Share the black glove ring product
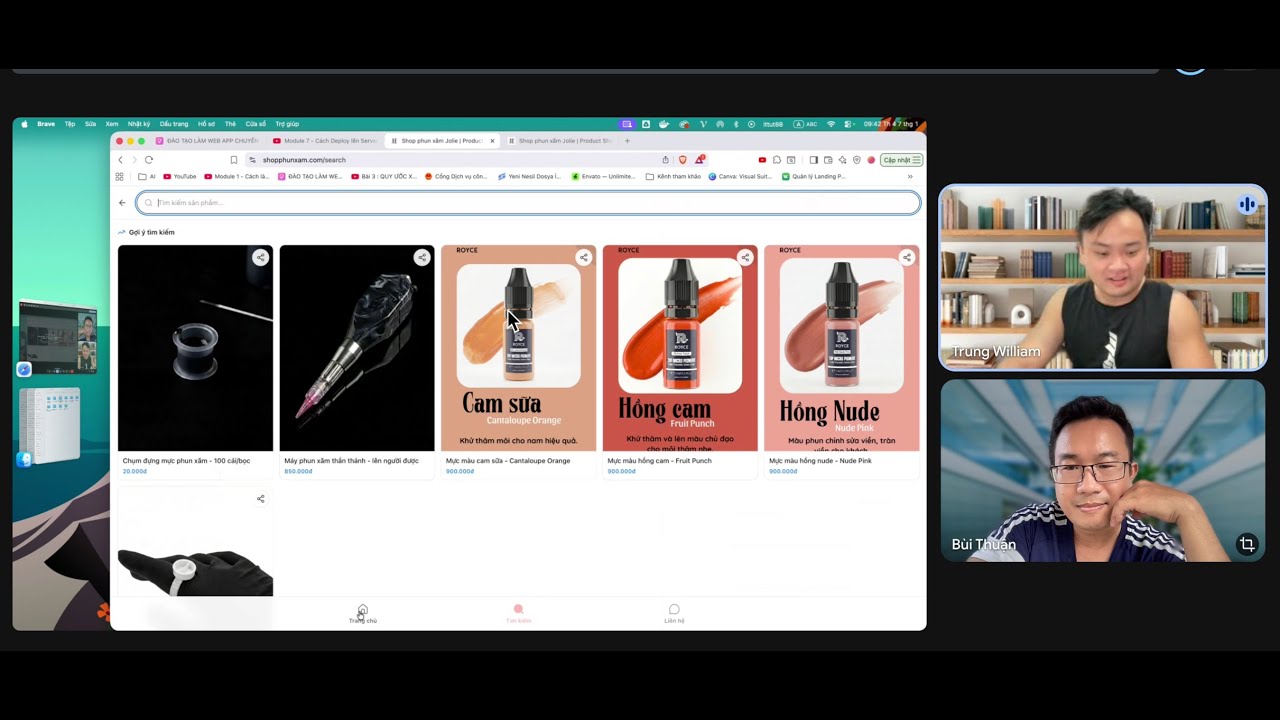Viewport: 1280px width, 720px height. point(260,499)
